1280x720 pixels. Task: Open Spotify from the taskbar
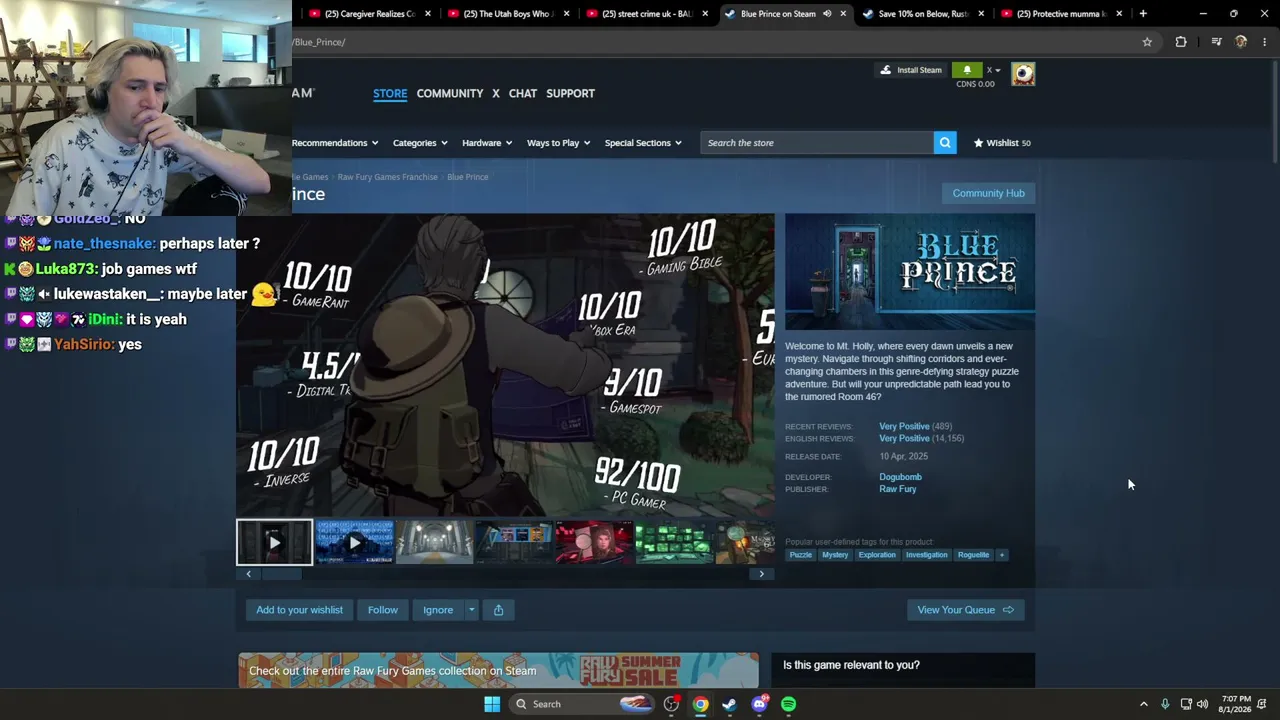789,704
